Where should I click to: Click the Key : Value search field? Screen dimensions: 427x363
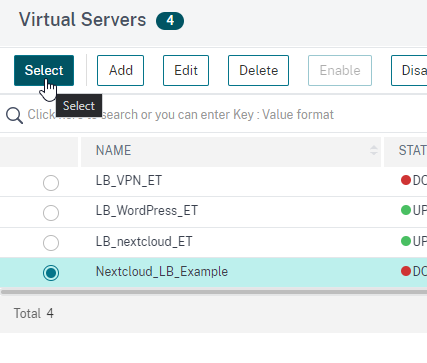tap(213, 115)
